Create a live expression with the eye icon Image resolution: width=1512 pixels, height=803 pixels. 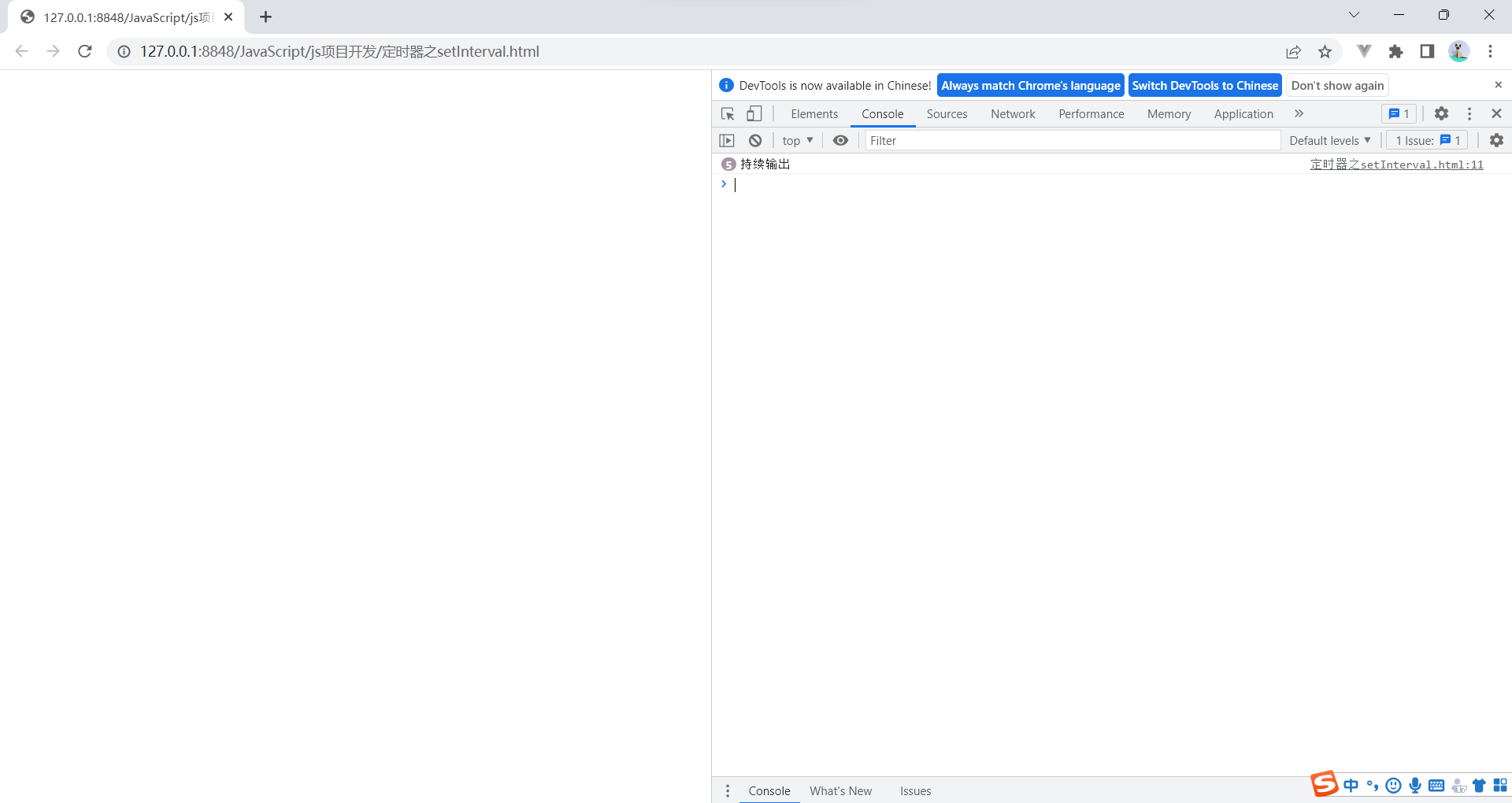tap(840, 140)
